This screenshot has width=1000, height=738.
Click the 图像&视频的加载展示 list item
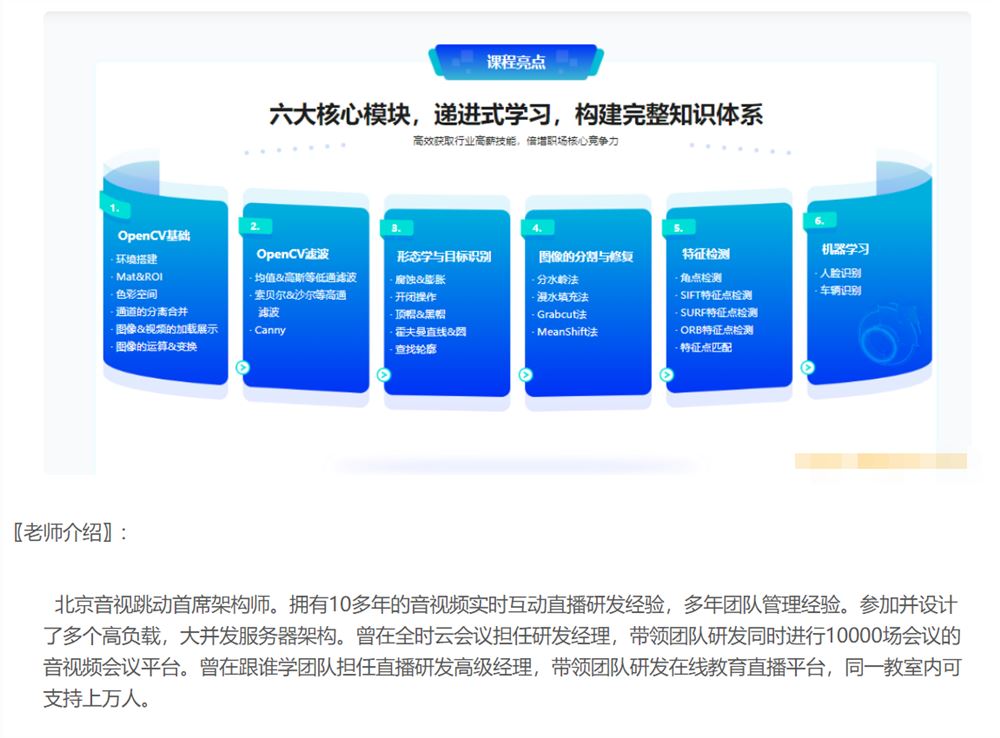tap(166, 329)
